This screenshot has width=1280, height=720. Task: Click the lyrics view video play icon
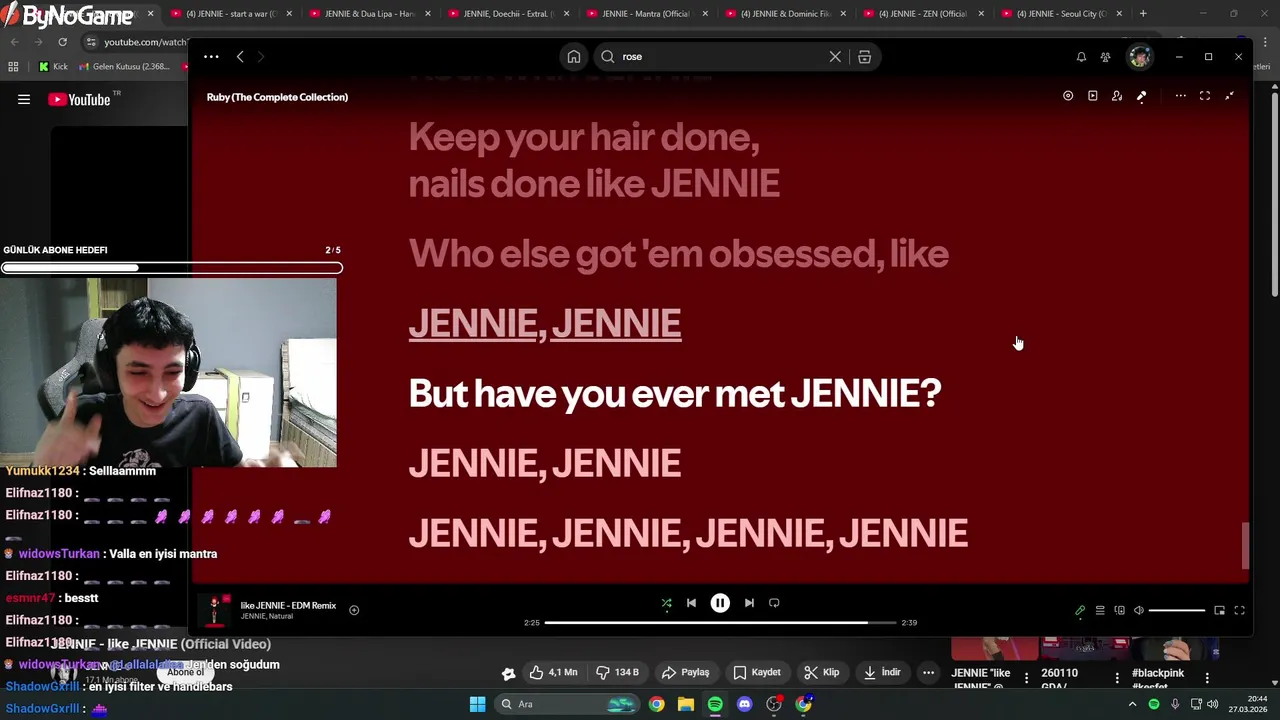pos(1092,96)
